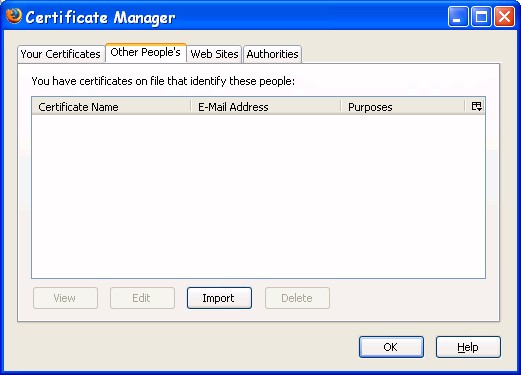This screenshot has width=521, height=375.
Task: Open the Help button
Action: 468,347
